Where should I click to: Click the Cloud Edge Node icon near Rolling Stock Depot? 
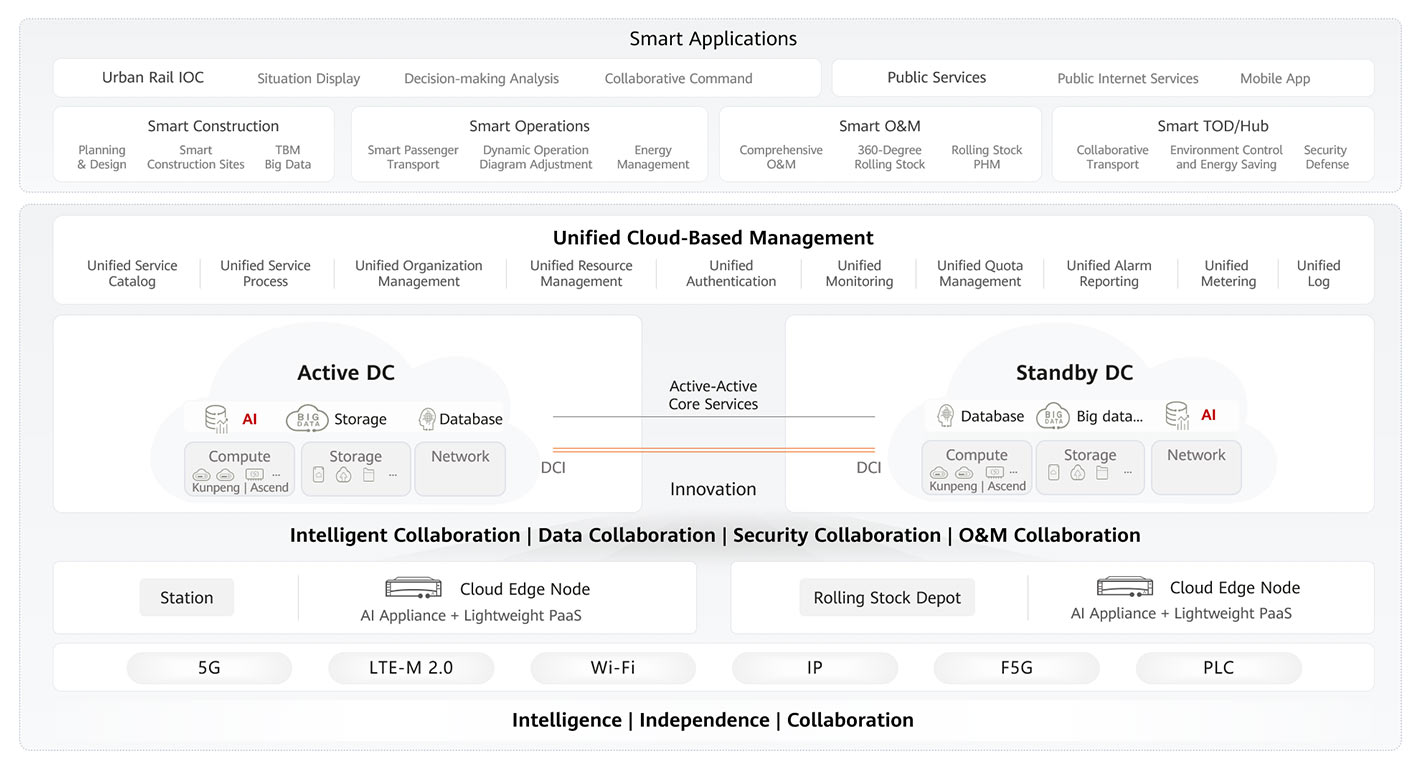[1125, 587]
